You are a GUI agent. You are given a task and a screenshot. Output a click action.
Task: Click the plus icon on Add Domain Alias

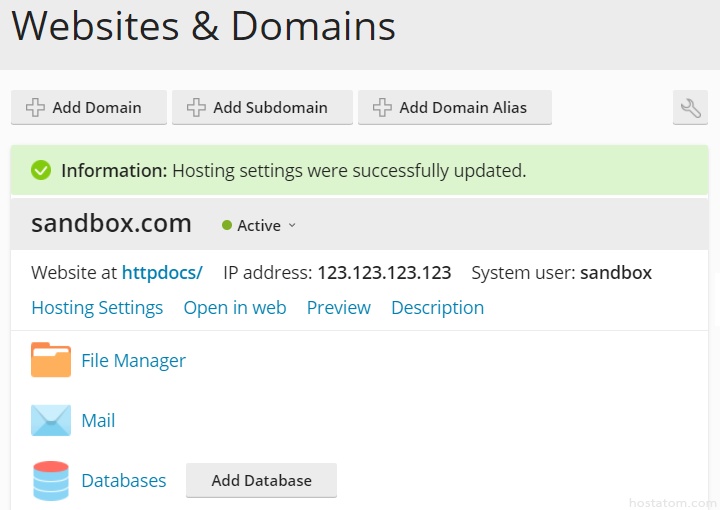click(382, 108)
